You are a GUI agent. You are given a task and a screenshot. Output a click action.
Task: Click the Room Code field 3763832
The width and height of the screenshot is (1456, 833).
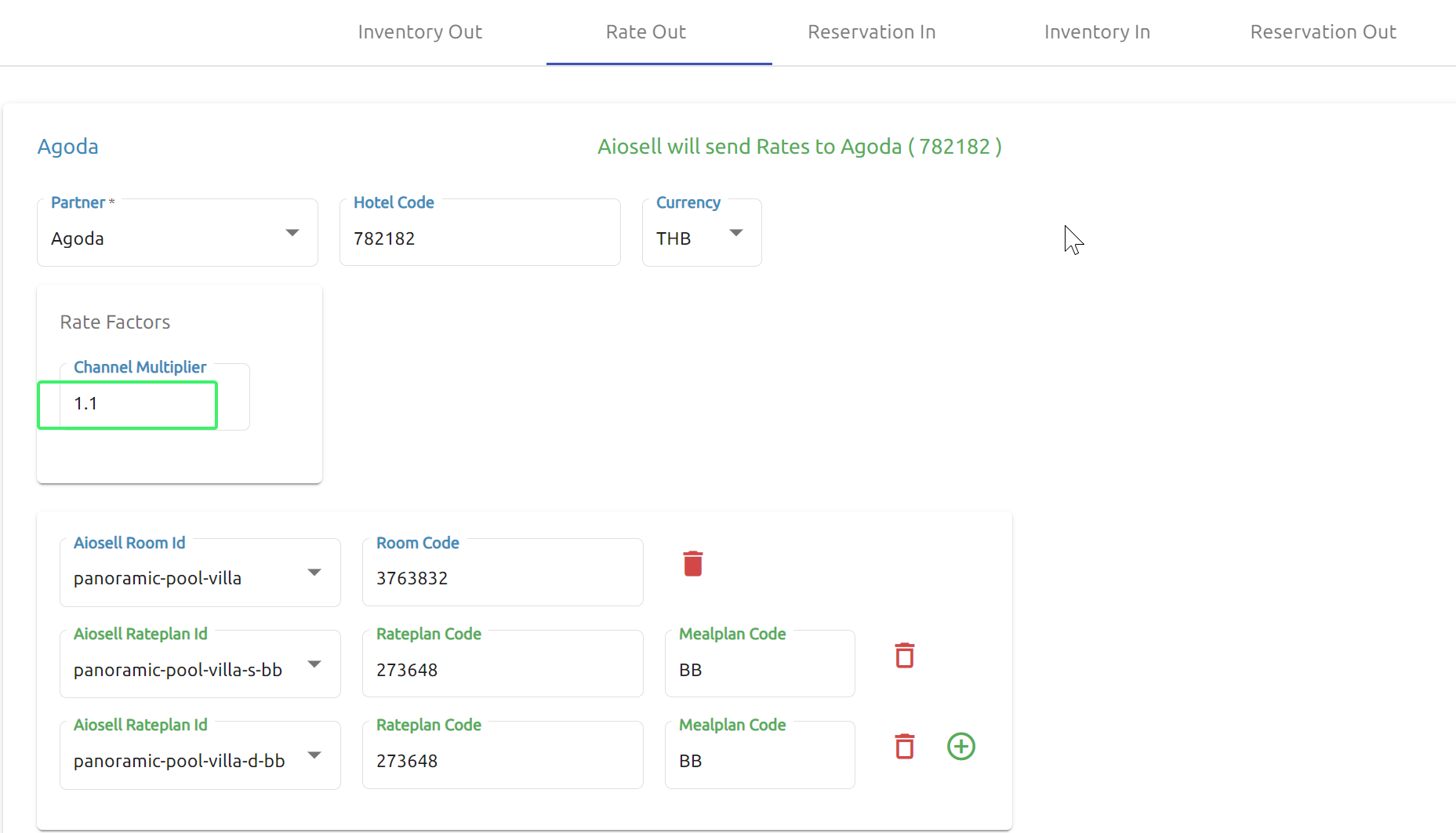(x=502, y=578)
